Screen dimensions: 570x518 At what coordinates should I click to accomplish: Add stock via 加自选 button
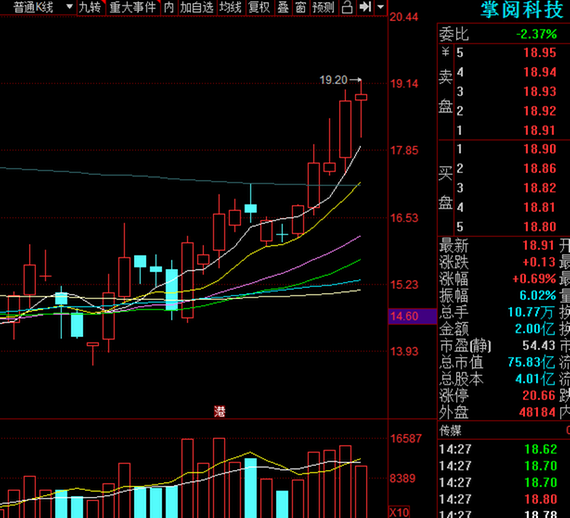pyautogui.click(x=197, y=7)
